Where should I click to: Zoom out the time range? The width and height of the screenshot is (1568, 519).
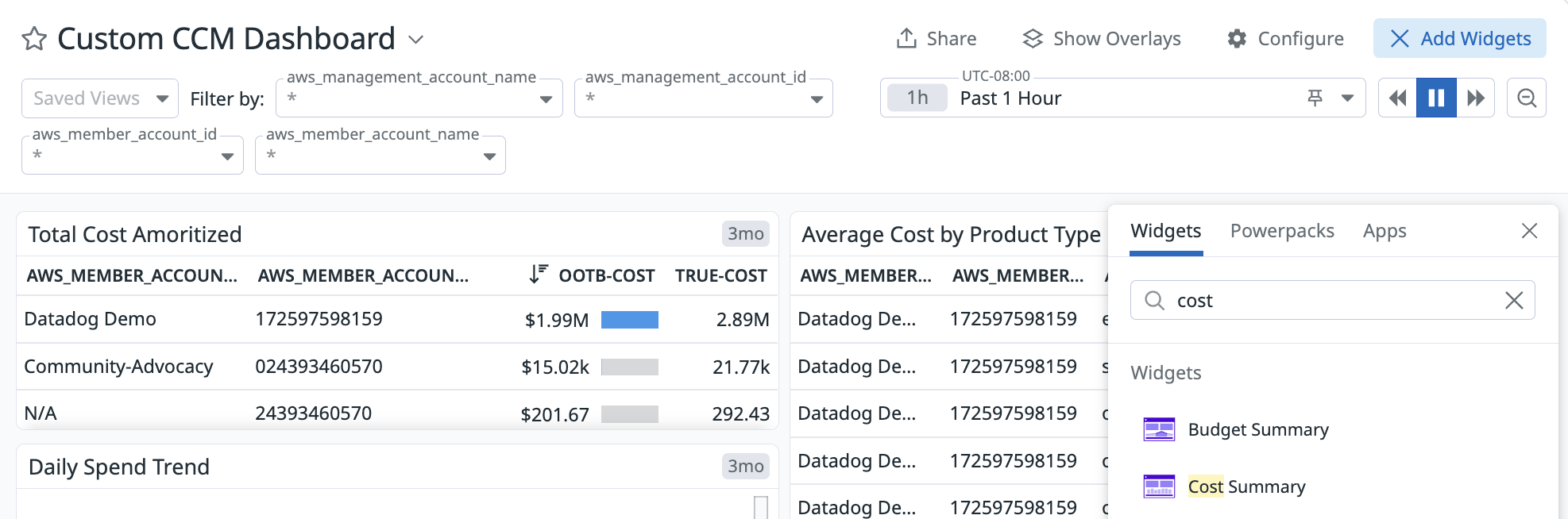pyautogui.click(x=1526, y=98)
